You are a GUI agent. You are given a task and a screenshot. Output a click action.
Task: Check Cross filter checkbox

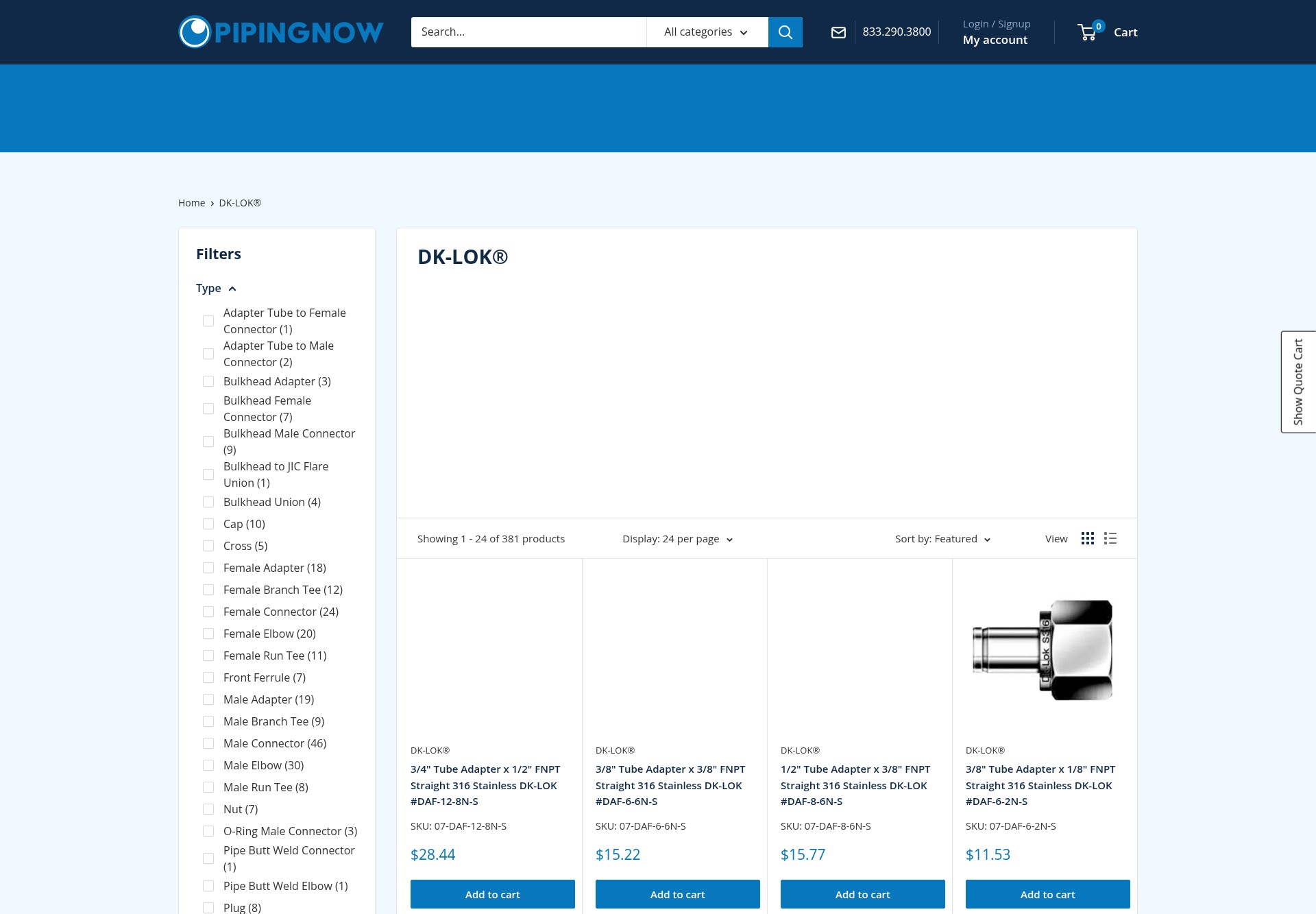pos(208,546)
